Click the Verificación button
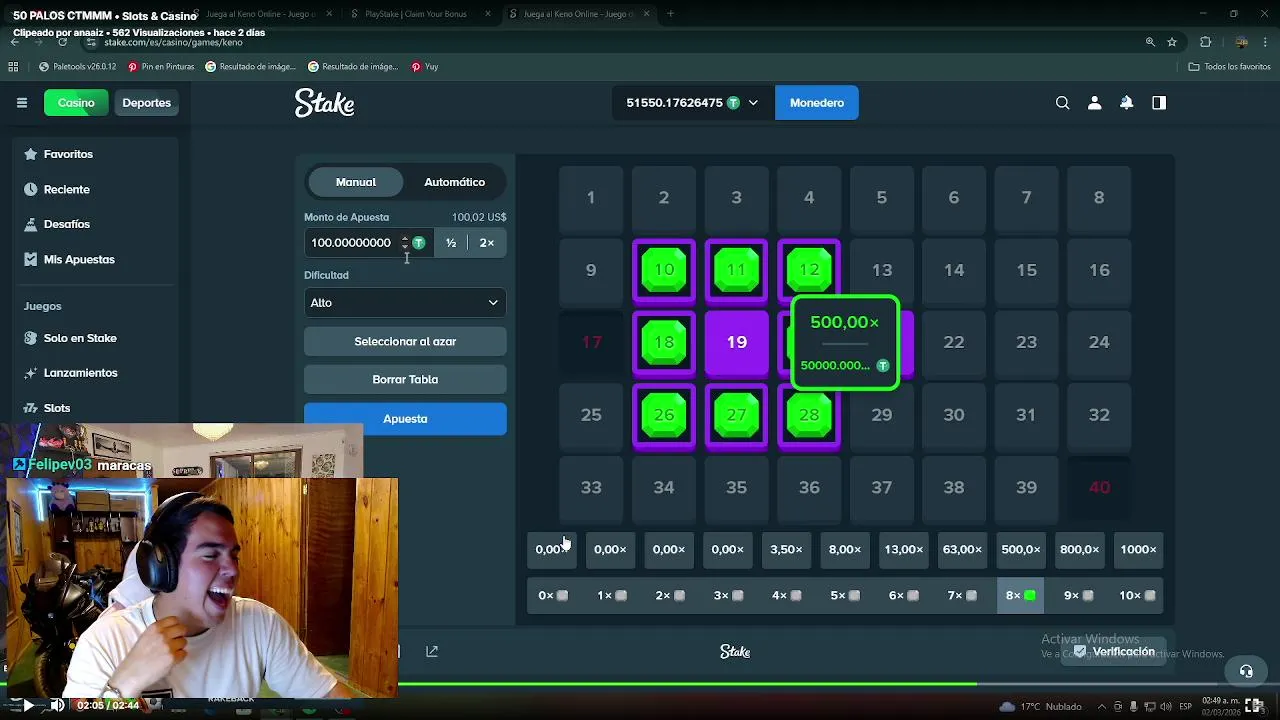1280x720 pixels. 1114,652
